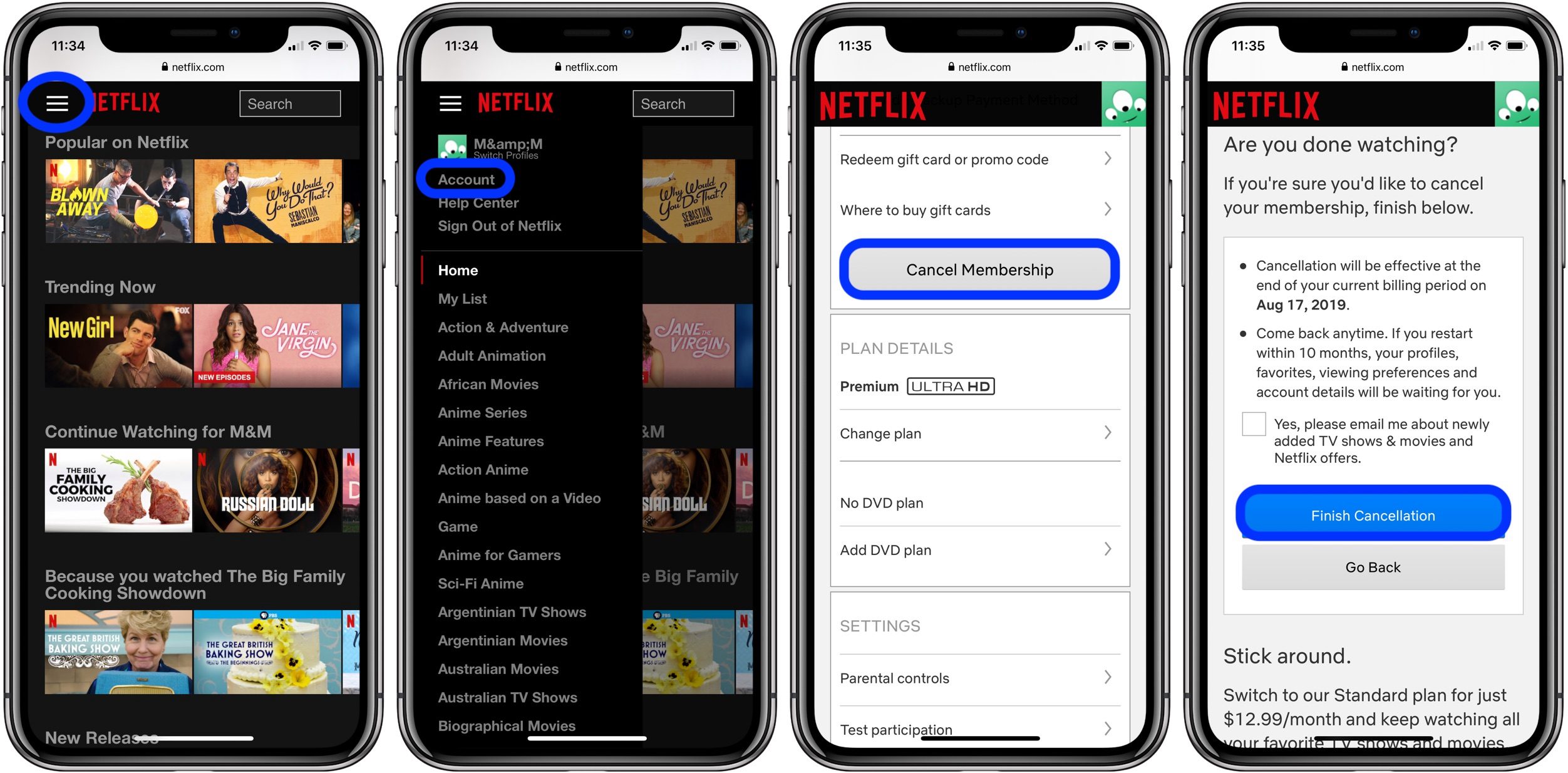This screenshot has height=773, width=1568.
Task: Click the hamburger menu icon
Action: (x=58, y=104)
